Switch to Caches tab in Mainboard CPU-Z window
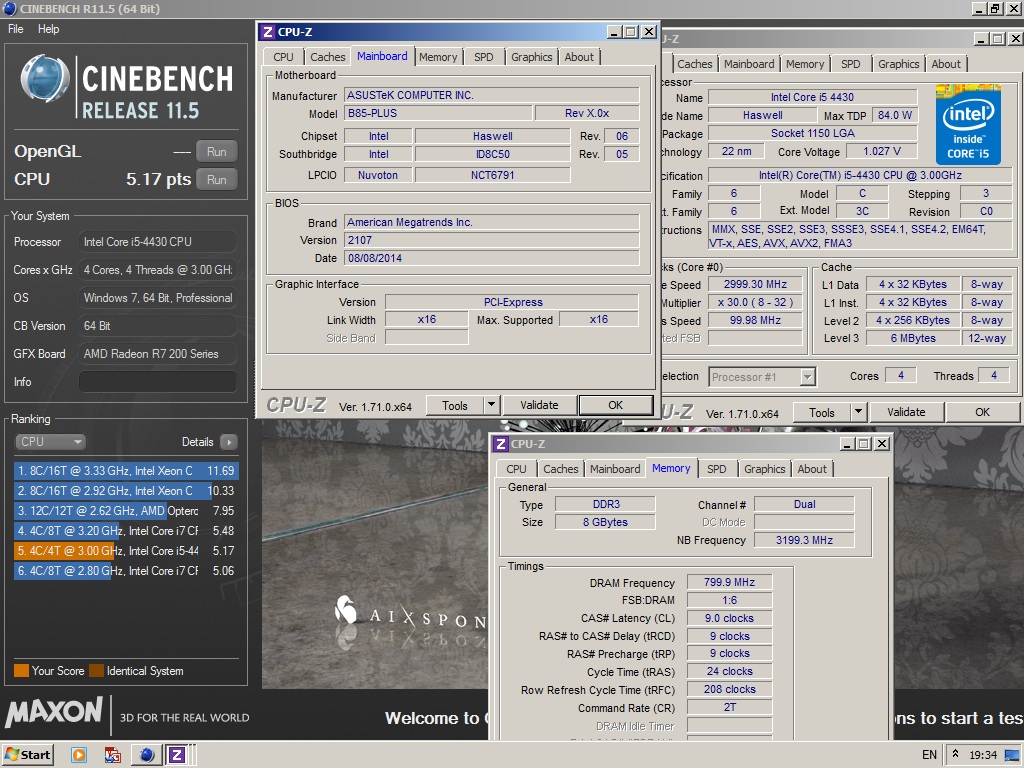 click(327, 57)
